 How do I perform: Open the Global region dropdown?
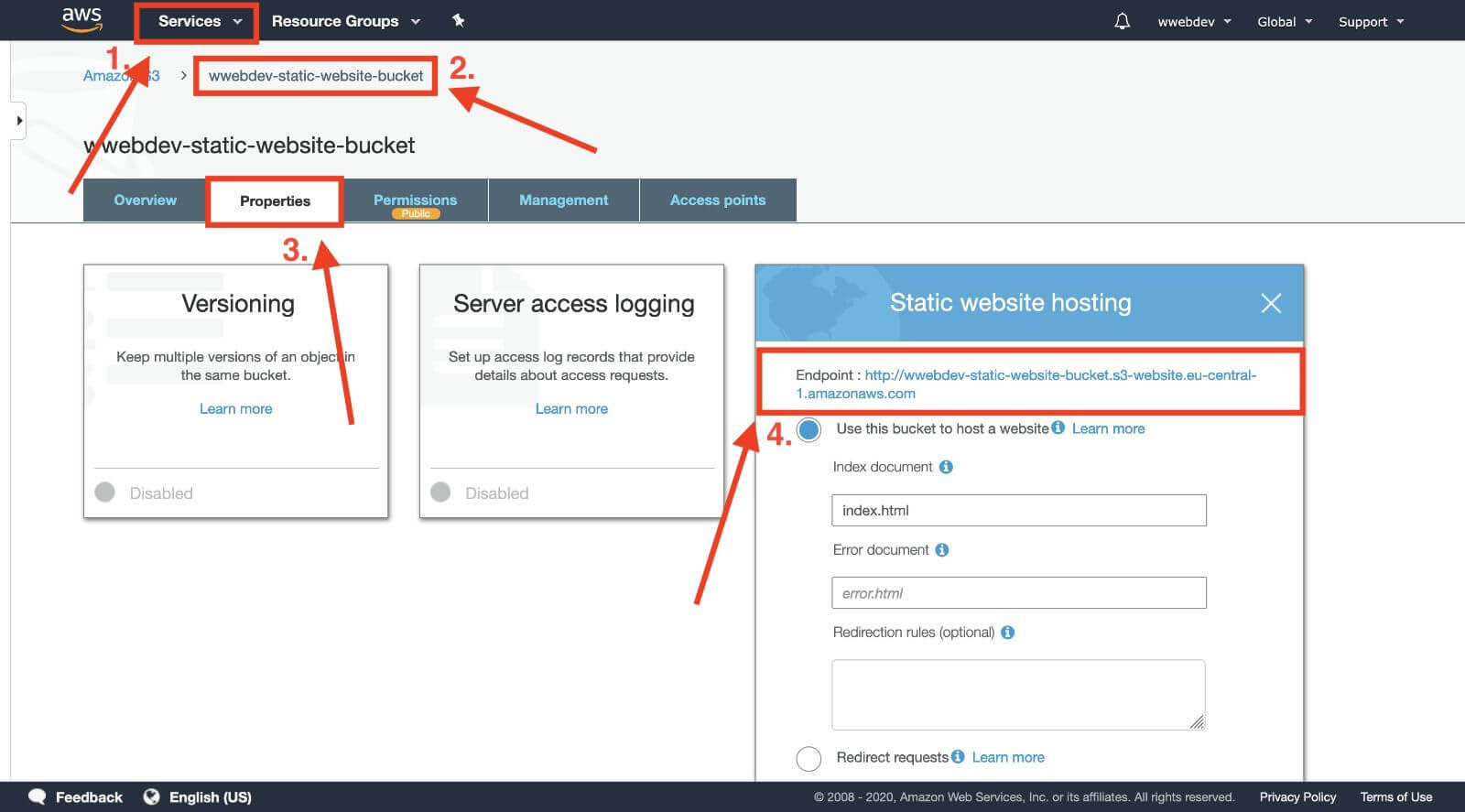[x=1285, y=22]
